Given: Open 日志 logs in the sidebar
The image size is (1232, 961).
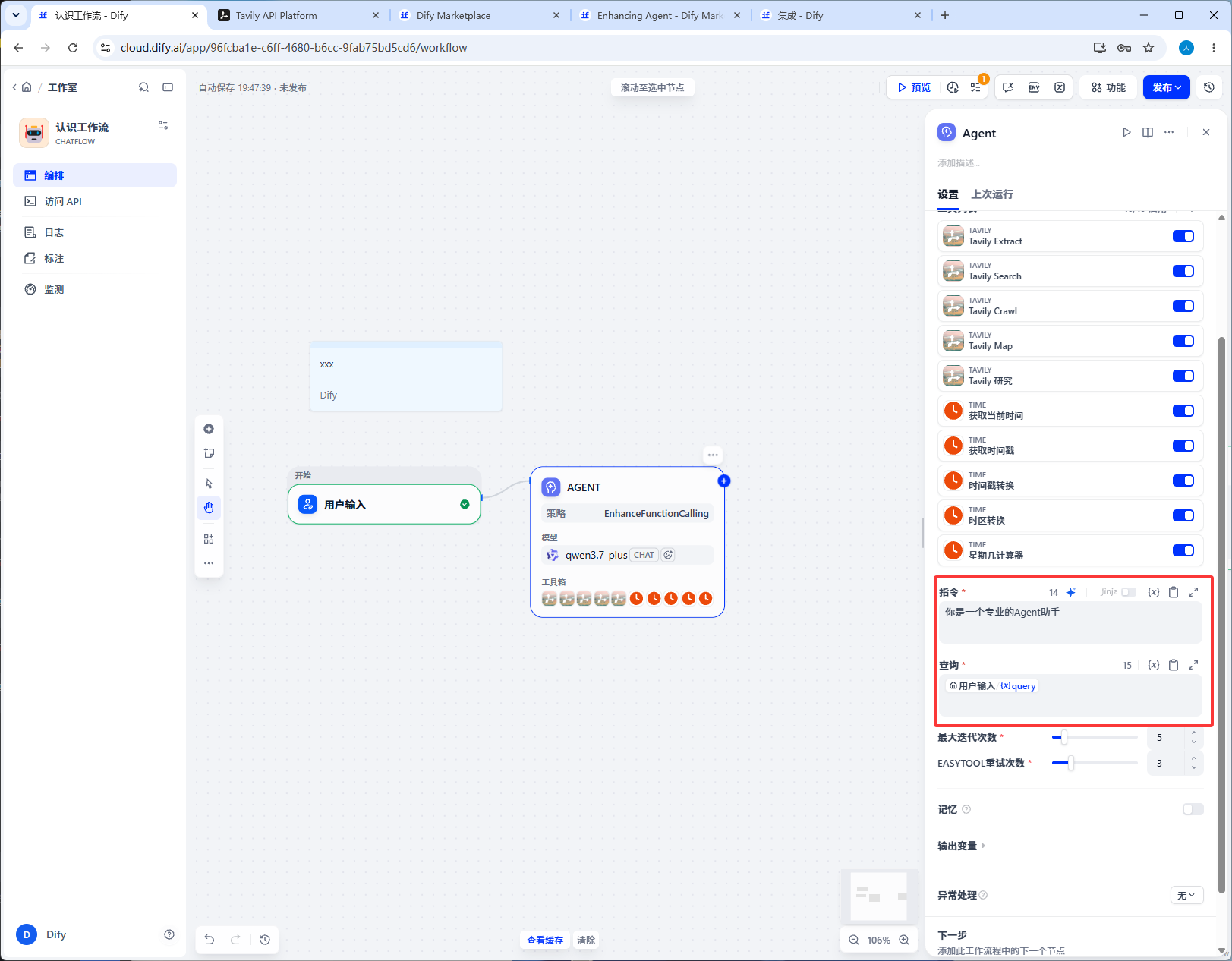Looking at the screenshot, I should (x=95, y=232).
